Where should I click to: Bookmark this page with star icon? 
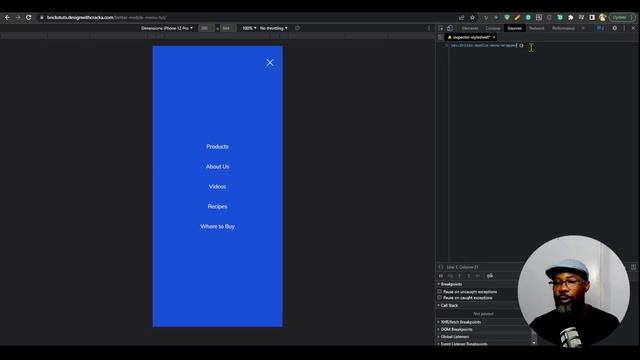tap(472, 18)
